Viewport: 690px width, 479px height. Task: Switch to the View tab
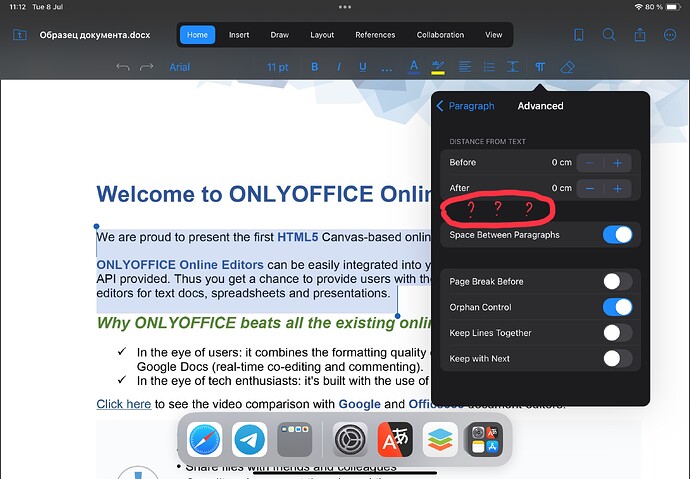pos(493,35)
